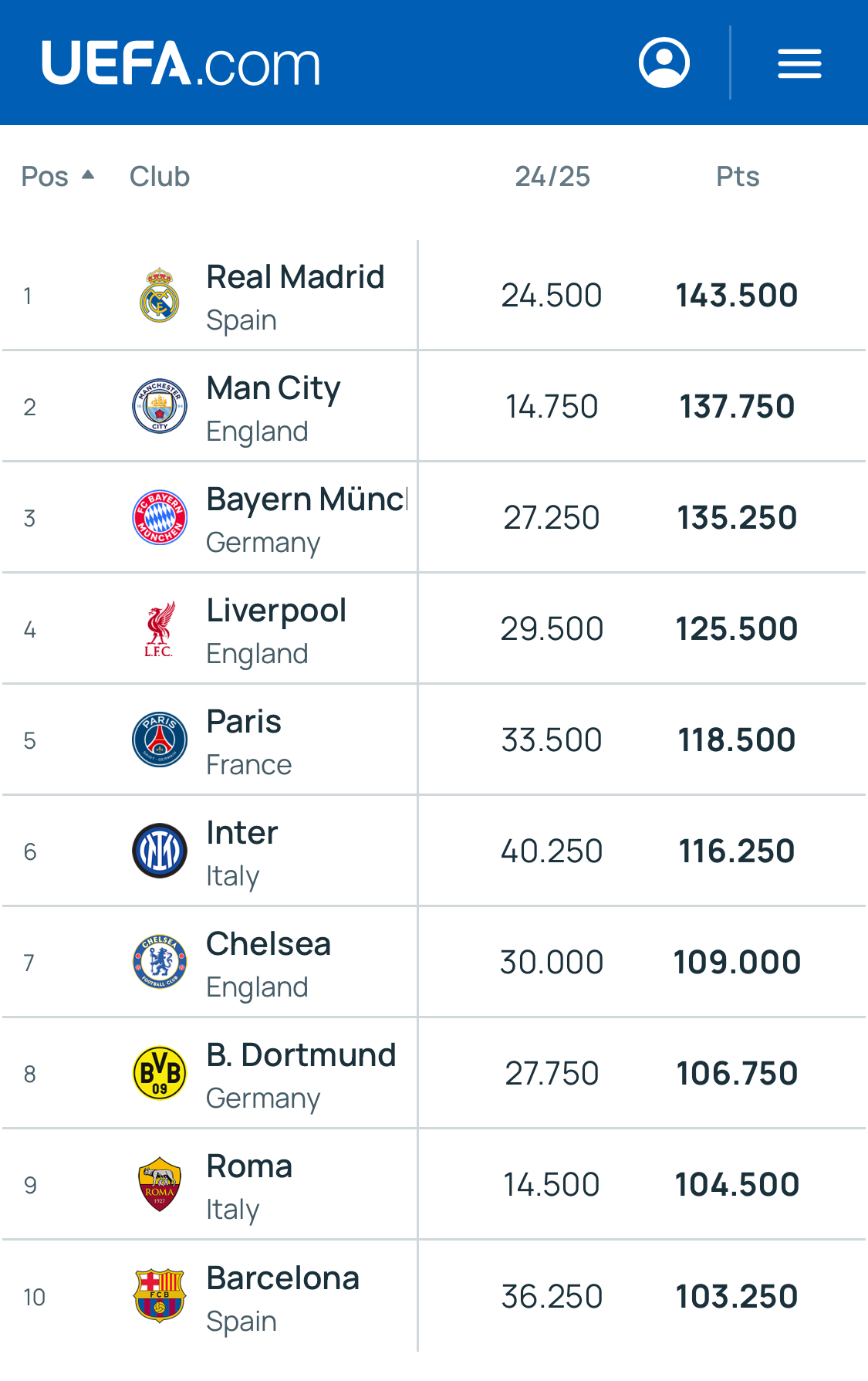Click the Roma club crest

click(160, 1184)
